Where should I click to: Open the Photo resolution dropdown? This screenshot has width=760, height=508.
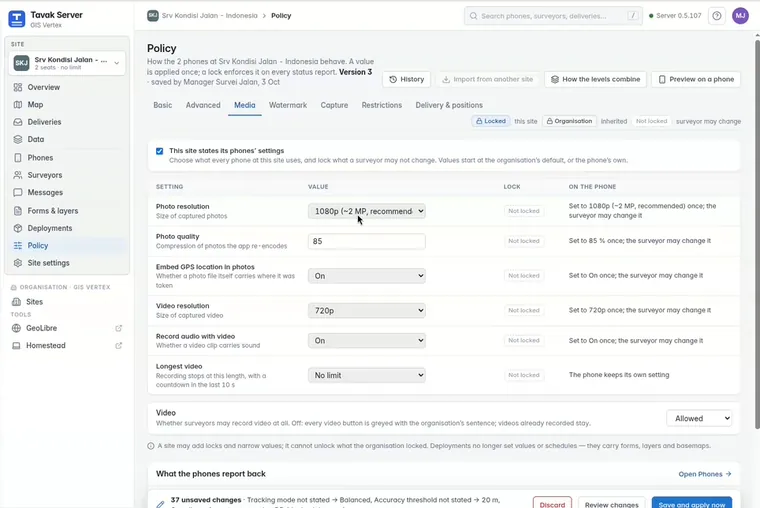[366, 211]
